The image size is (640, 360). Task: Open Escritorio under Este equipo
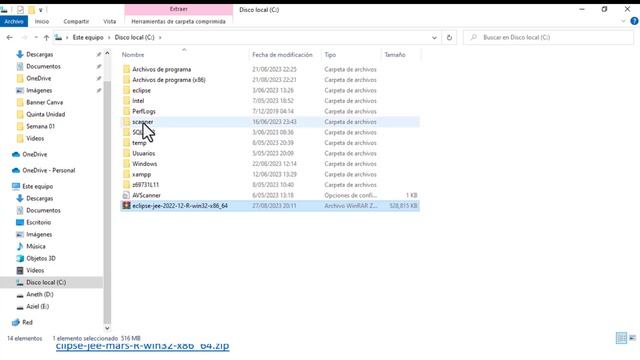coord(38,222)
